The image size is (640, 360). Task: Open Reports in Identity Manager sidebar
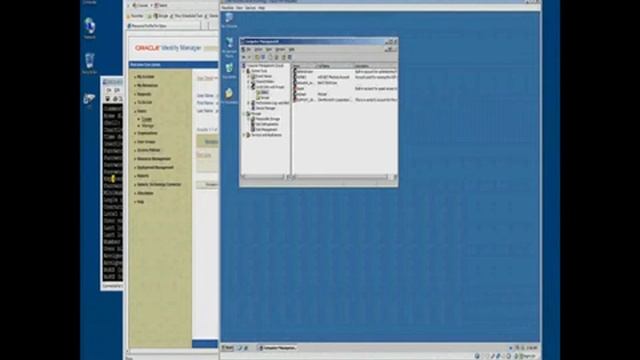pos(143,176)
